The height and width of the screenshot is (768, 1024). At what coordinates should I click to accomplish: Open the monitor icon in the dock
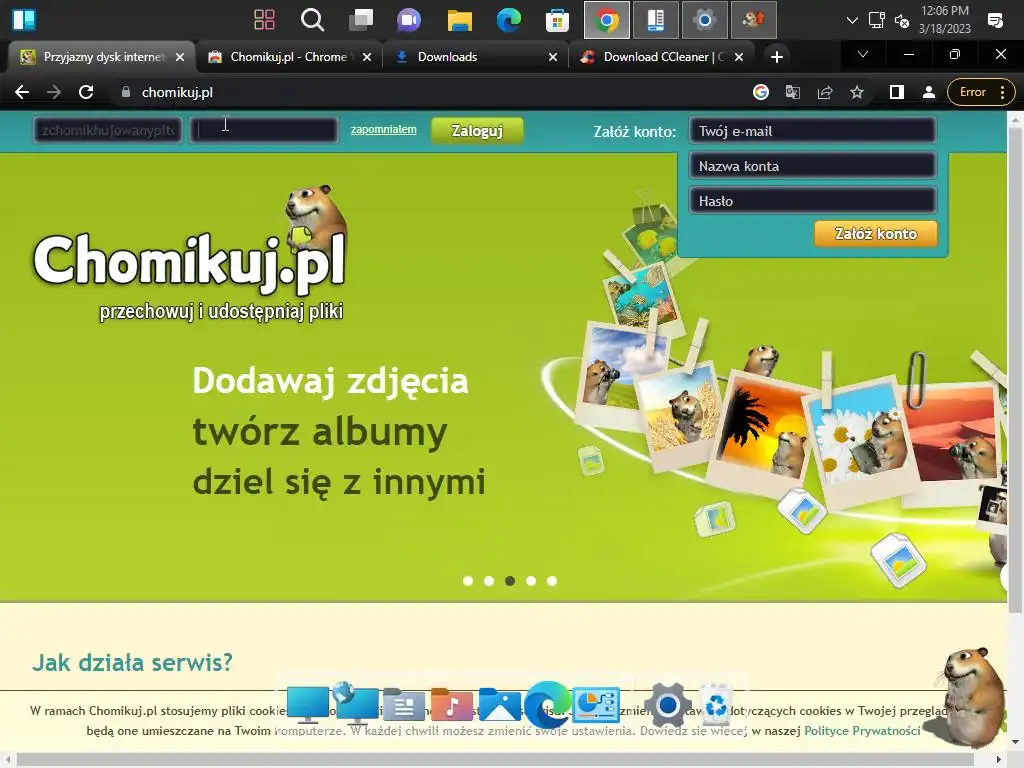coord(308,705)
